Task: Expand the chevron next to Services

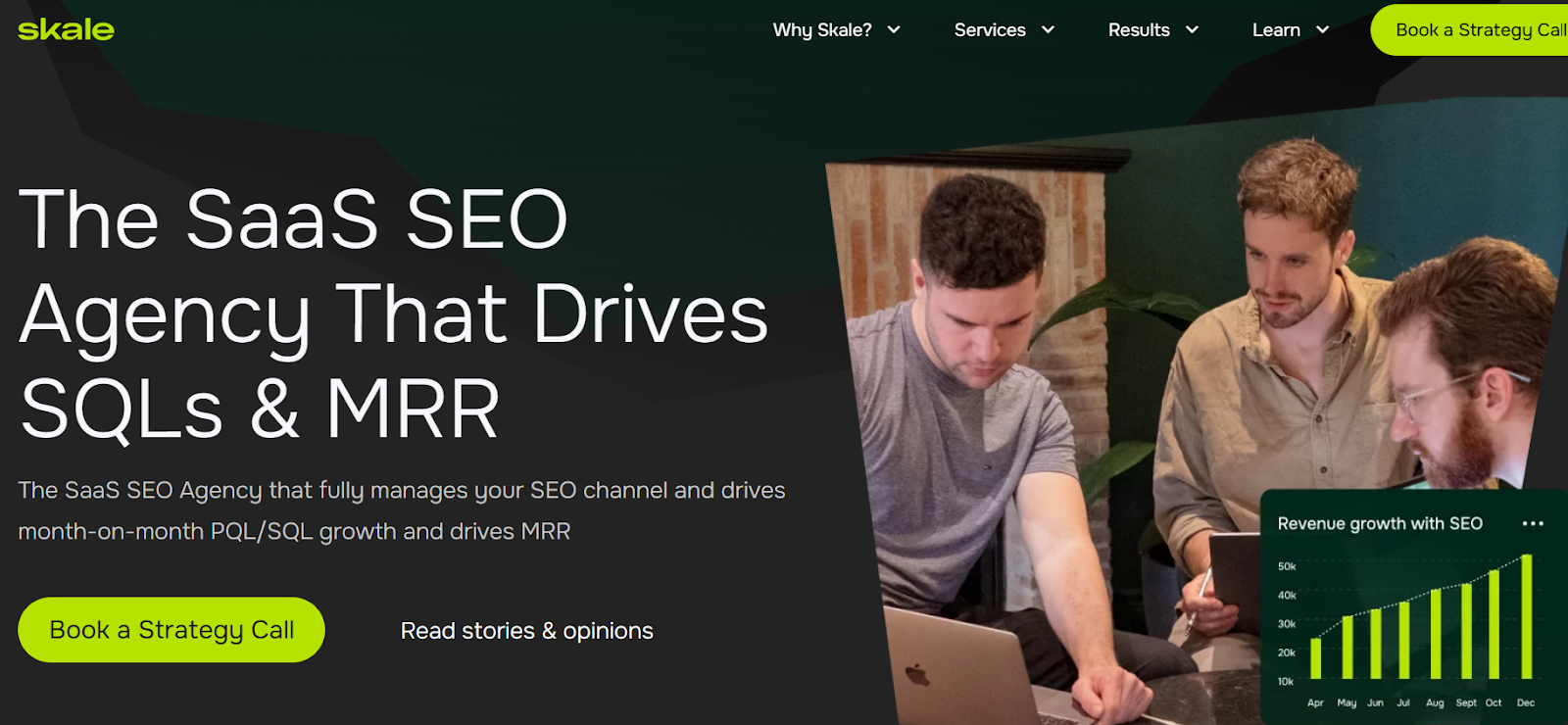Action: (1048, 30)
